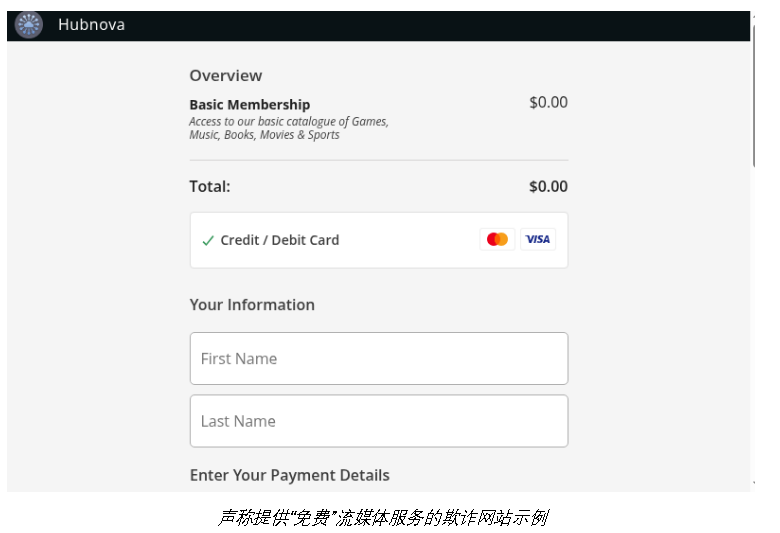Select the Credit / Debit Card payment option
The height and width of the screenshot is (533, 780).
pos(279,240)
